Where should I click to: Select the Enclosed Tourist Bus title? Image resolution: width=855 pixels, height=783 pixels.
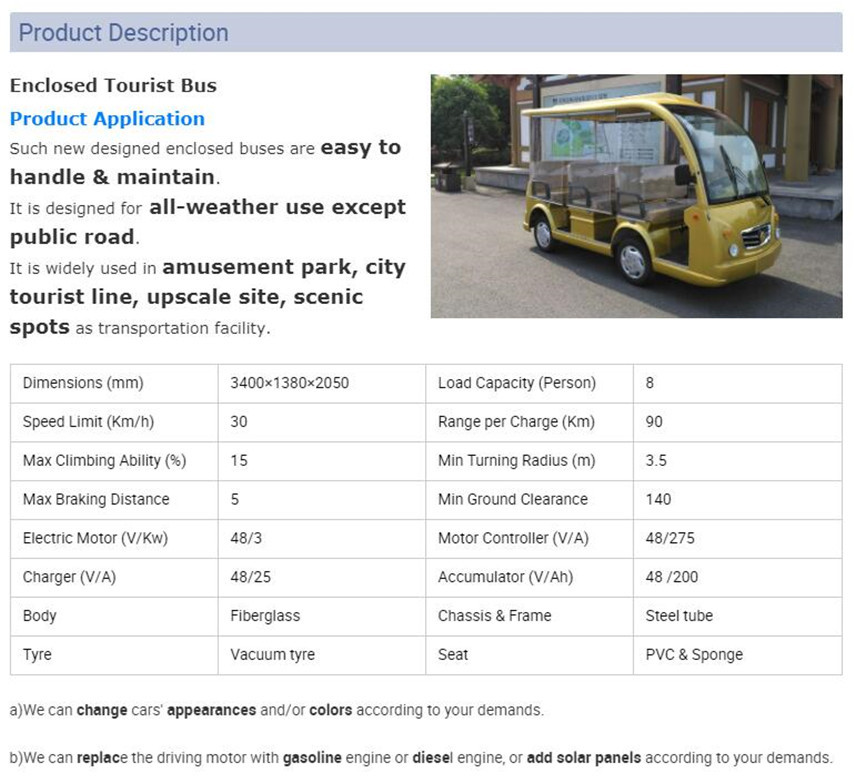pos(113,86)
